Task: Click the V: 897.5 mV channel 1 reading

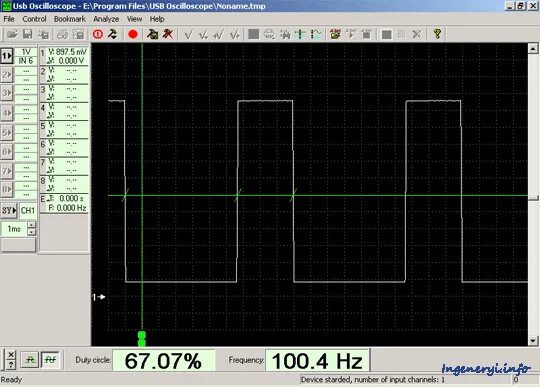Action: (68, 52)
